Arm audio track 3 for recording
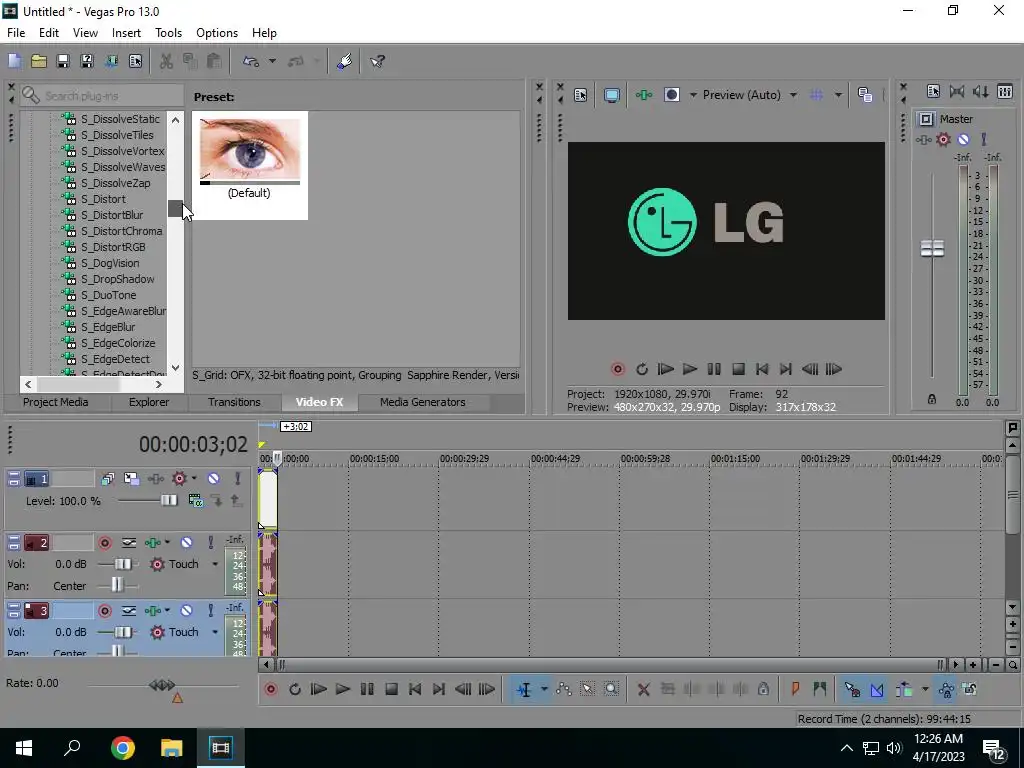 [x=104, y=611]
